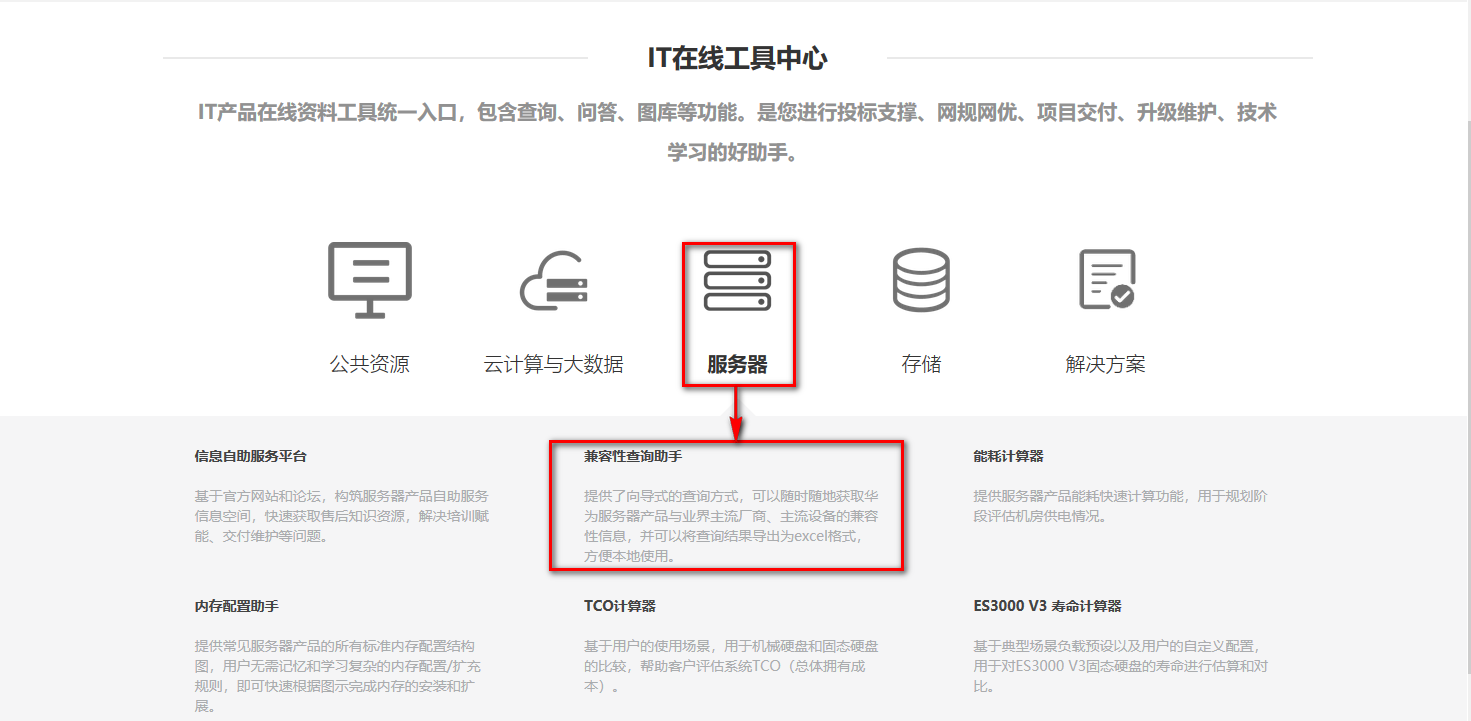Select the 解决方案 document checkmark icon

click(x=1106, y=280)
